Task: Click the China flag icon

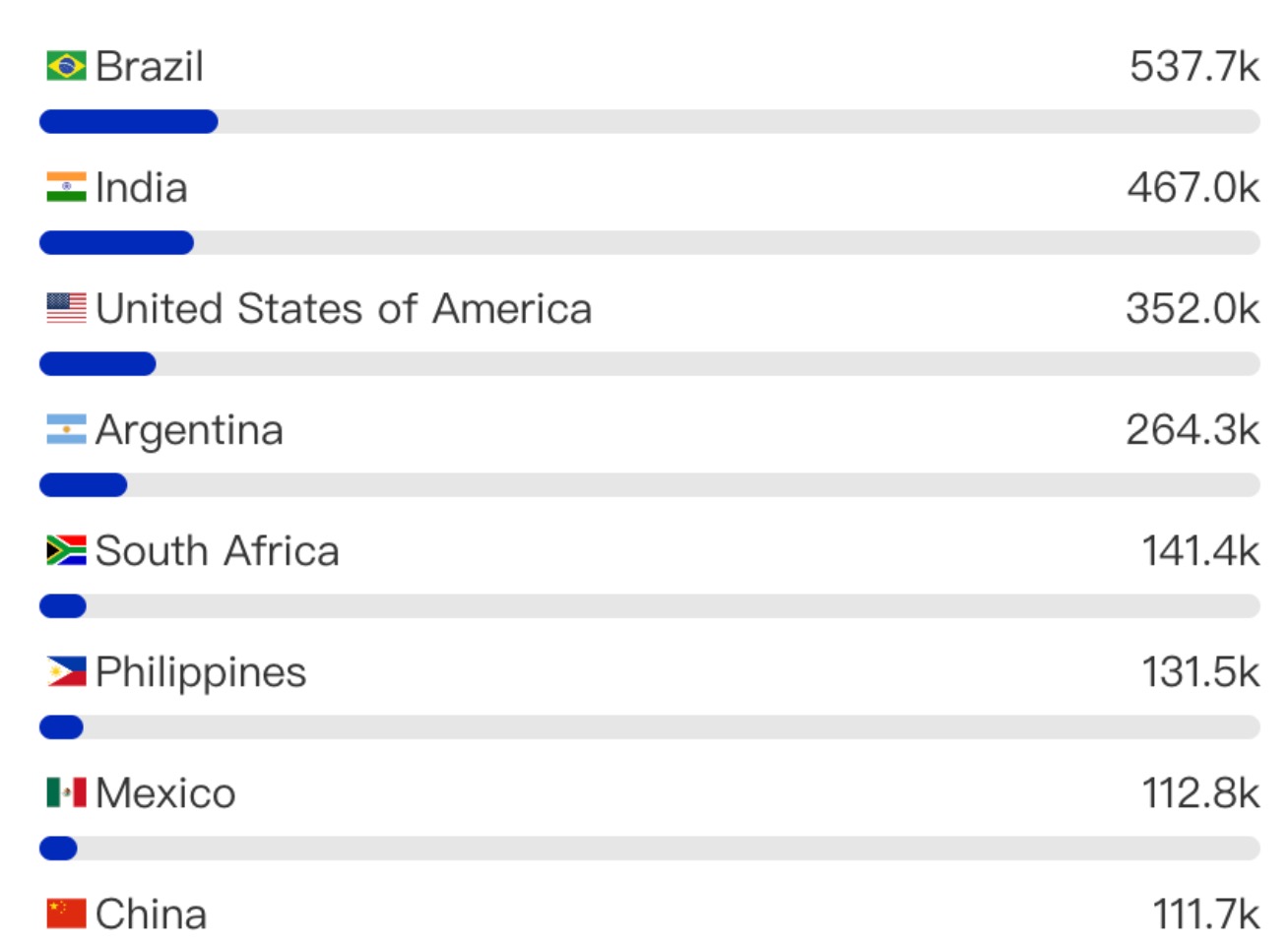Action: (x=66, y=914)
